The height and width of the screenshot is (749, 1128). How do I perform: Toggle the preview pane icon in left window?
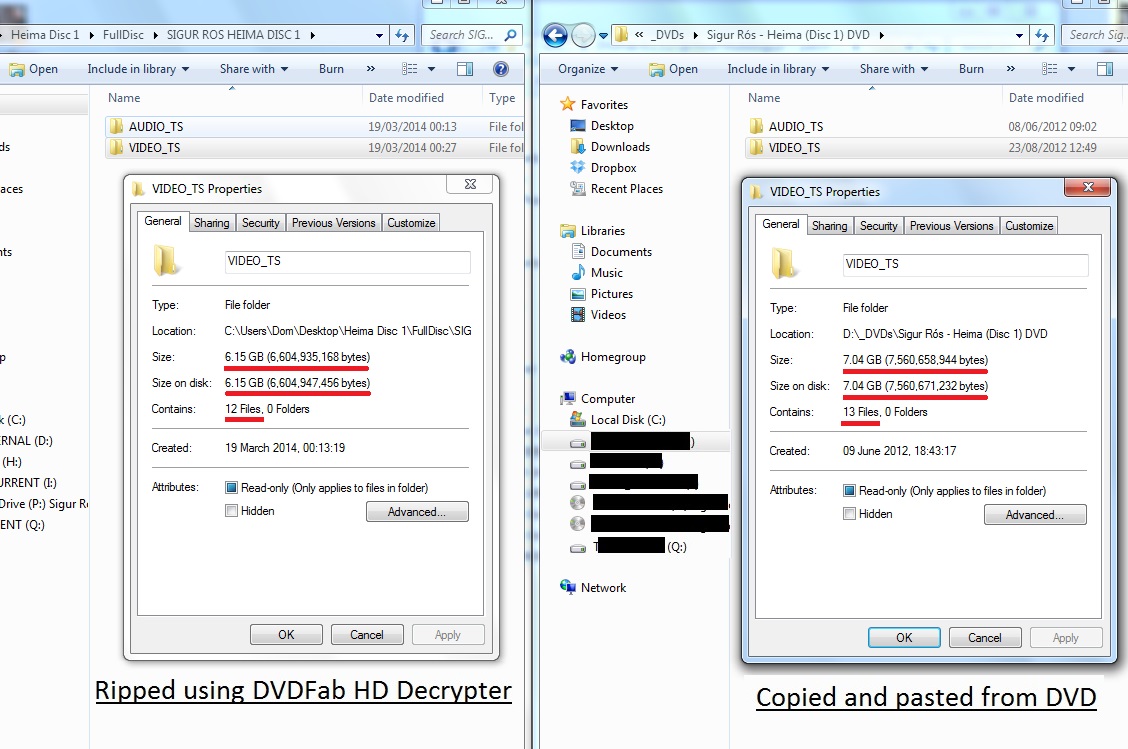click(465, 69)
